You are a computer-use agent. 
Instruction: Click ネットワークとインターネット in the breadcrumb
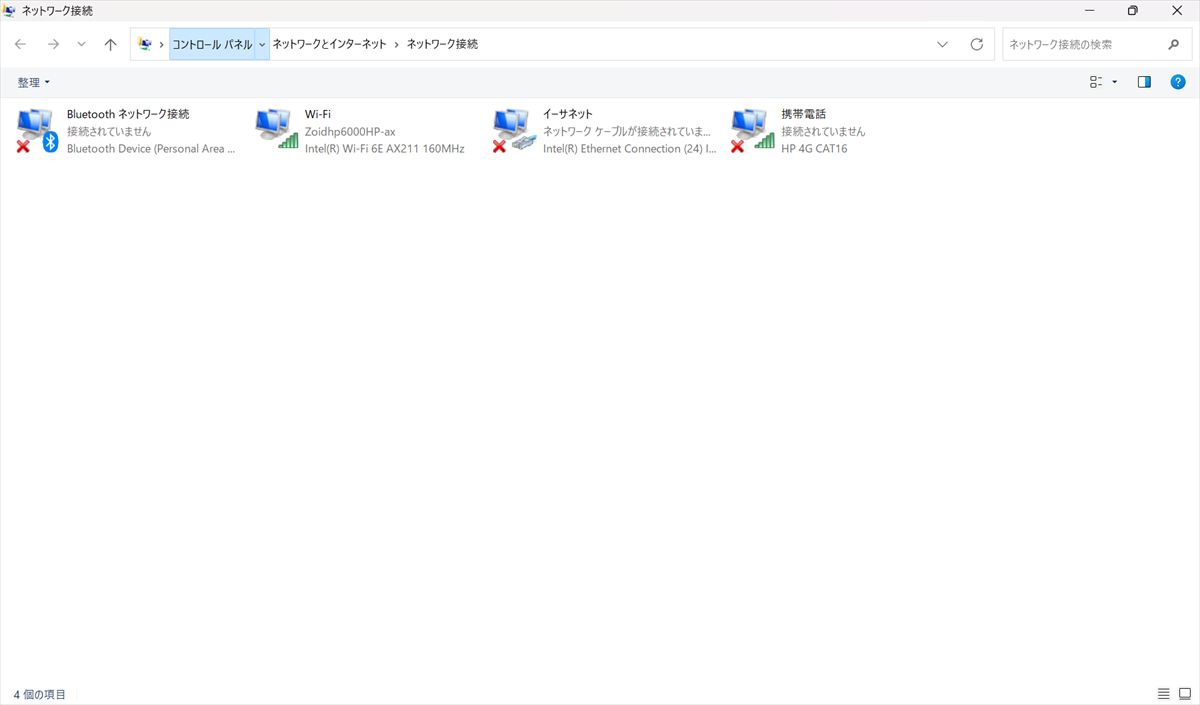click(x=329, y=45)
